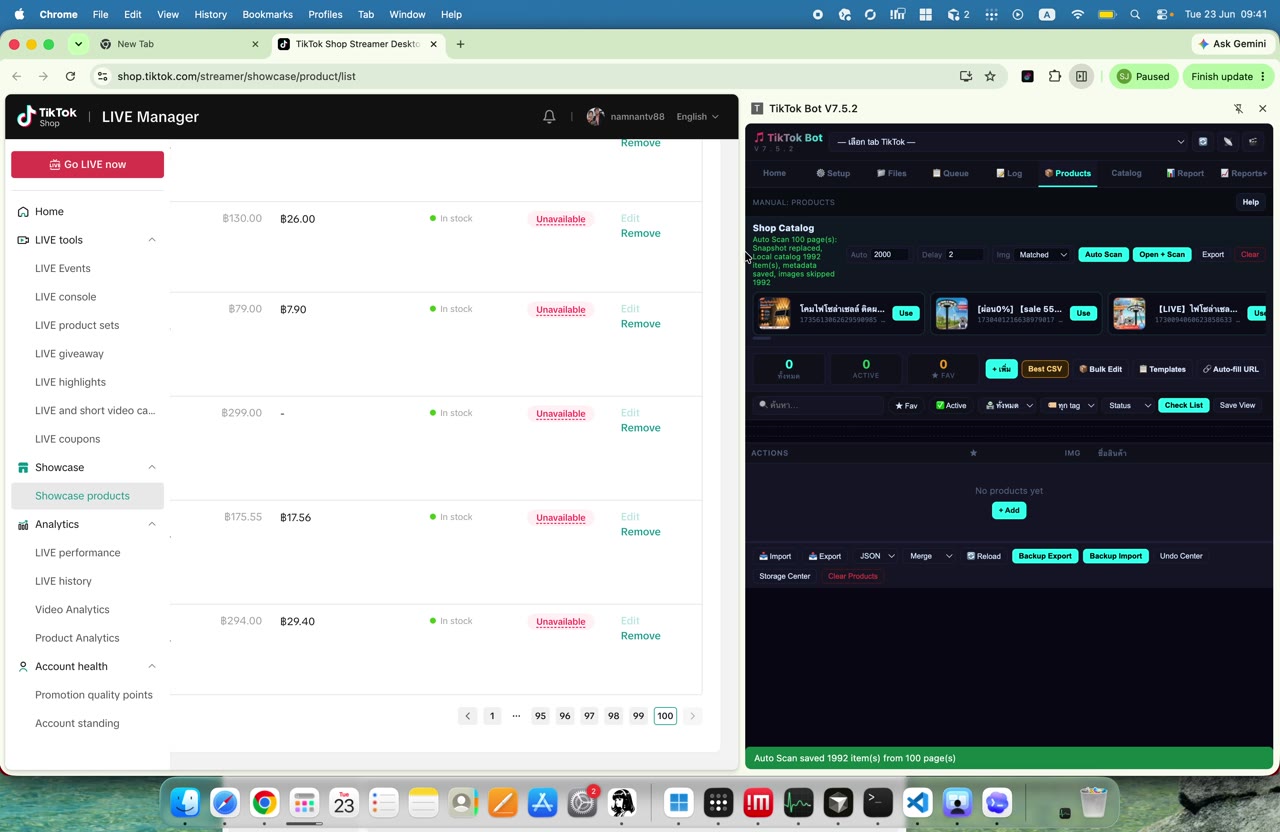Click the Best CSV button
Screen dimensions: 1280x832
(1045, 369)
